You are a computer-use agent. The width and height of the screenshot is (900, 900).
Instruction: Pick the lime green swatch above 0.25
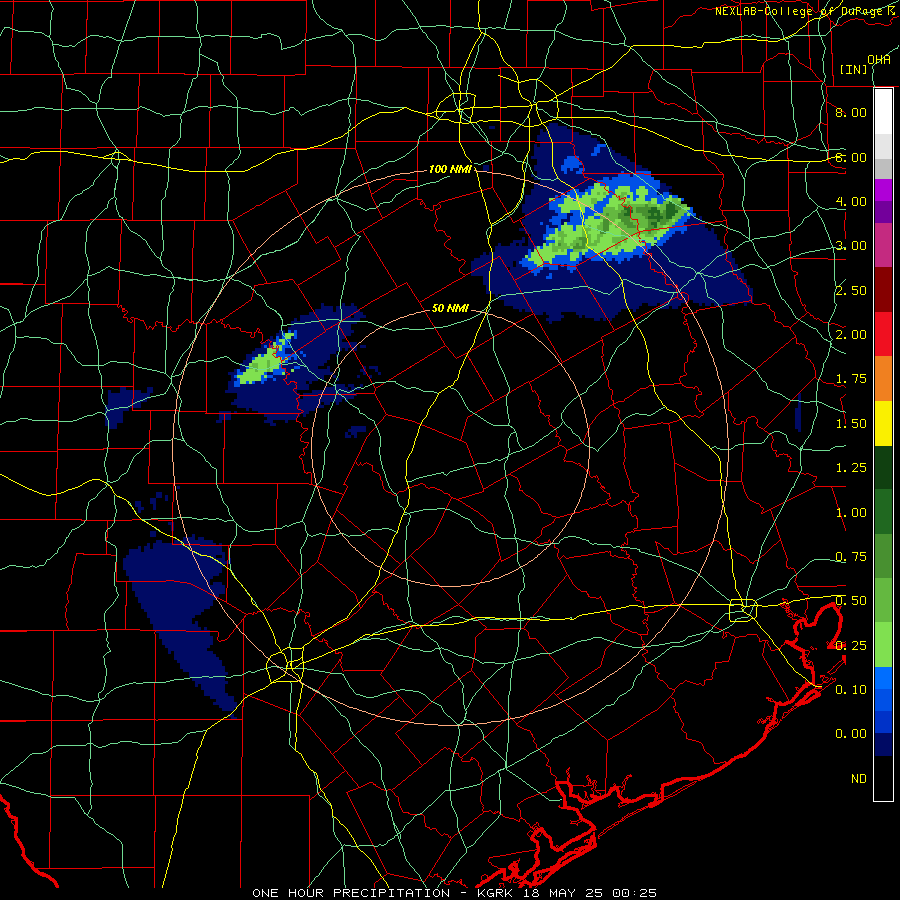point(883,645)
